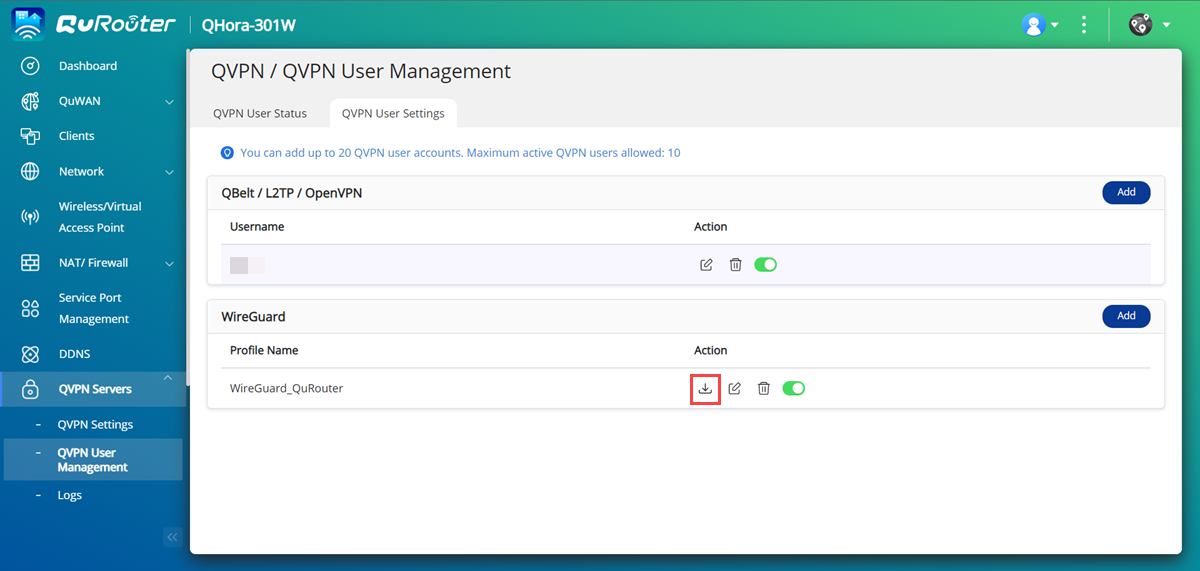The height and width of the screenshot is (571, 1200).
Task: Delete the QBelt/L2TP/OpenVPN user
Action: tap(735, 265)
